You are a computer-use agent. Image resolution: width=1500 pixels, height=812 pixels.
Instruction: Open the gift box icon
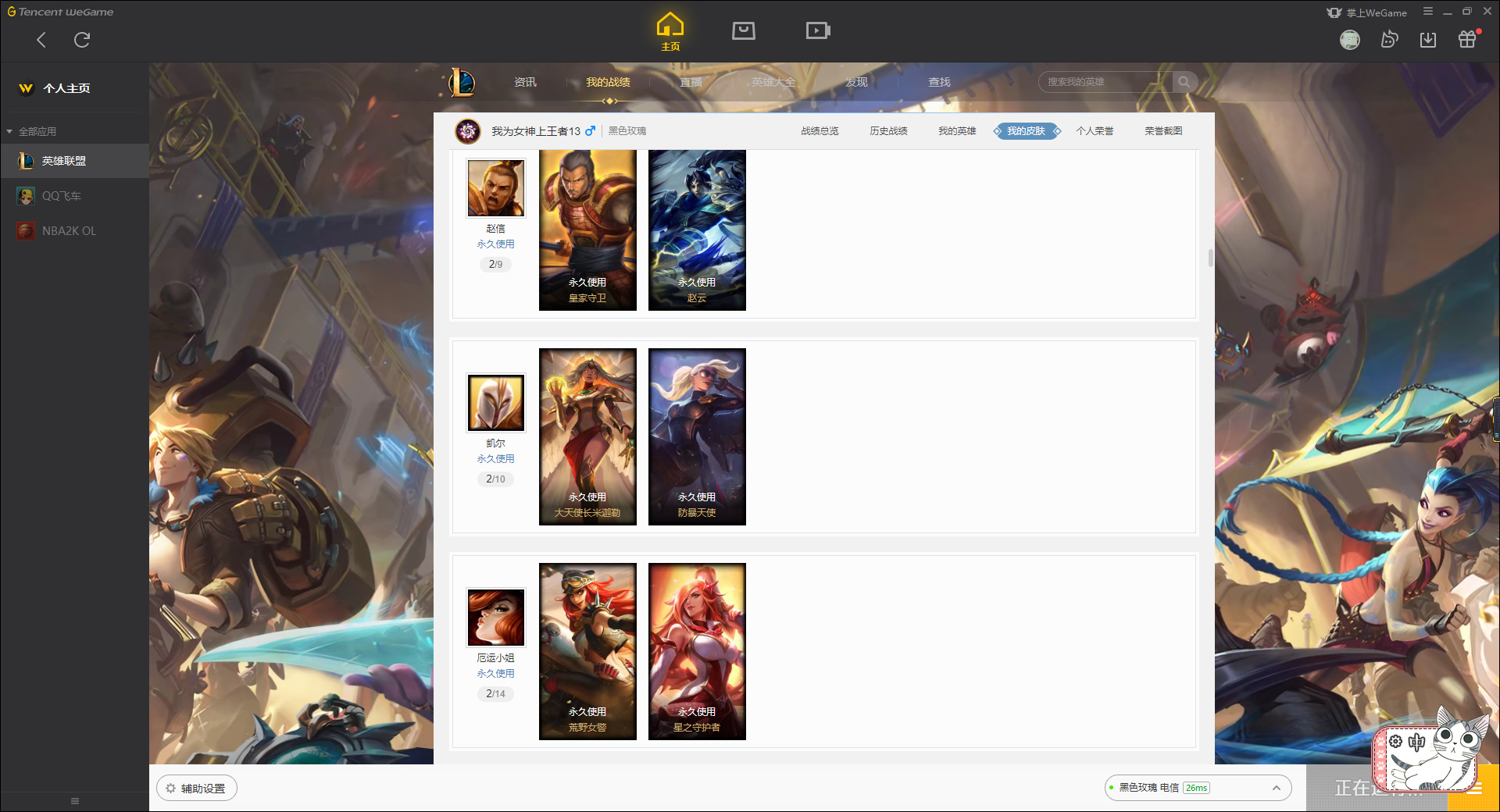[1467, 40]
